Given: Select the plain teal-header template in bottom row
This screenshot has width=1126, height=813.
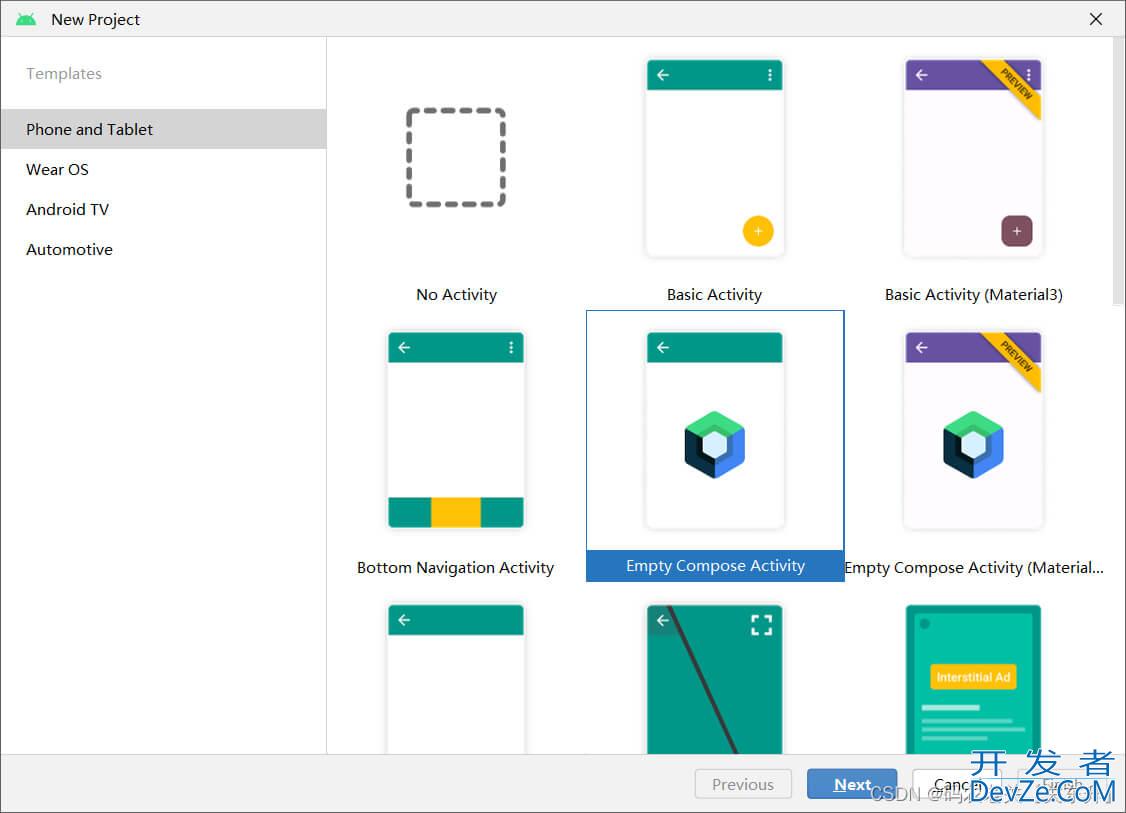Looking at the screenshot, I should pos(456,679).
